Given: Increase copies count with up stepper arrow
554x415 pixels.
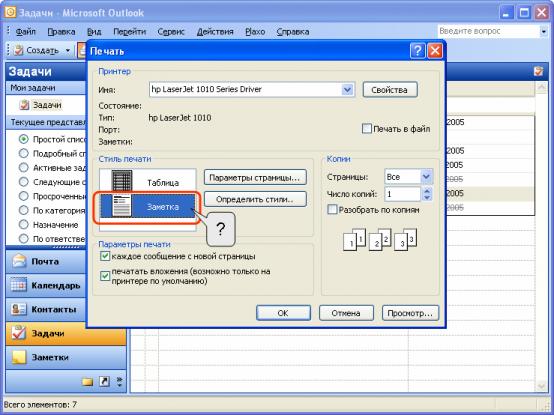Looking at the screenshot, I should pos(427,190).
